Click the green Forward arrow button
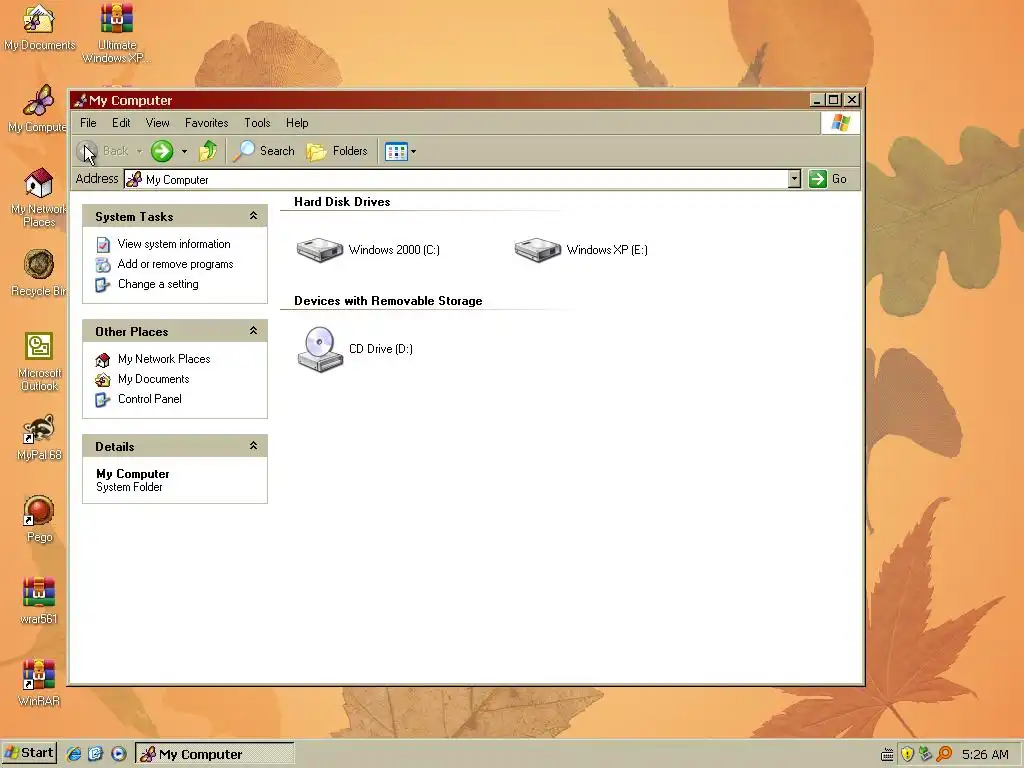1024x768 pixels. (161, 151)
